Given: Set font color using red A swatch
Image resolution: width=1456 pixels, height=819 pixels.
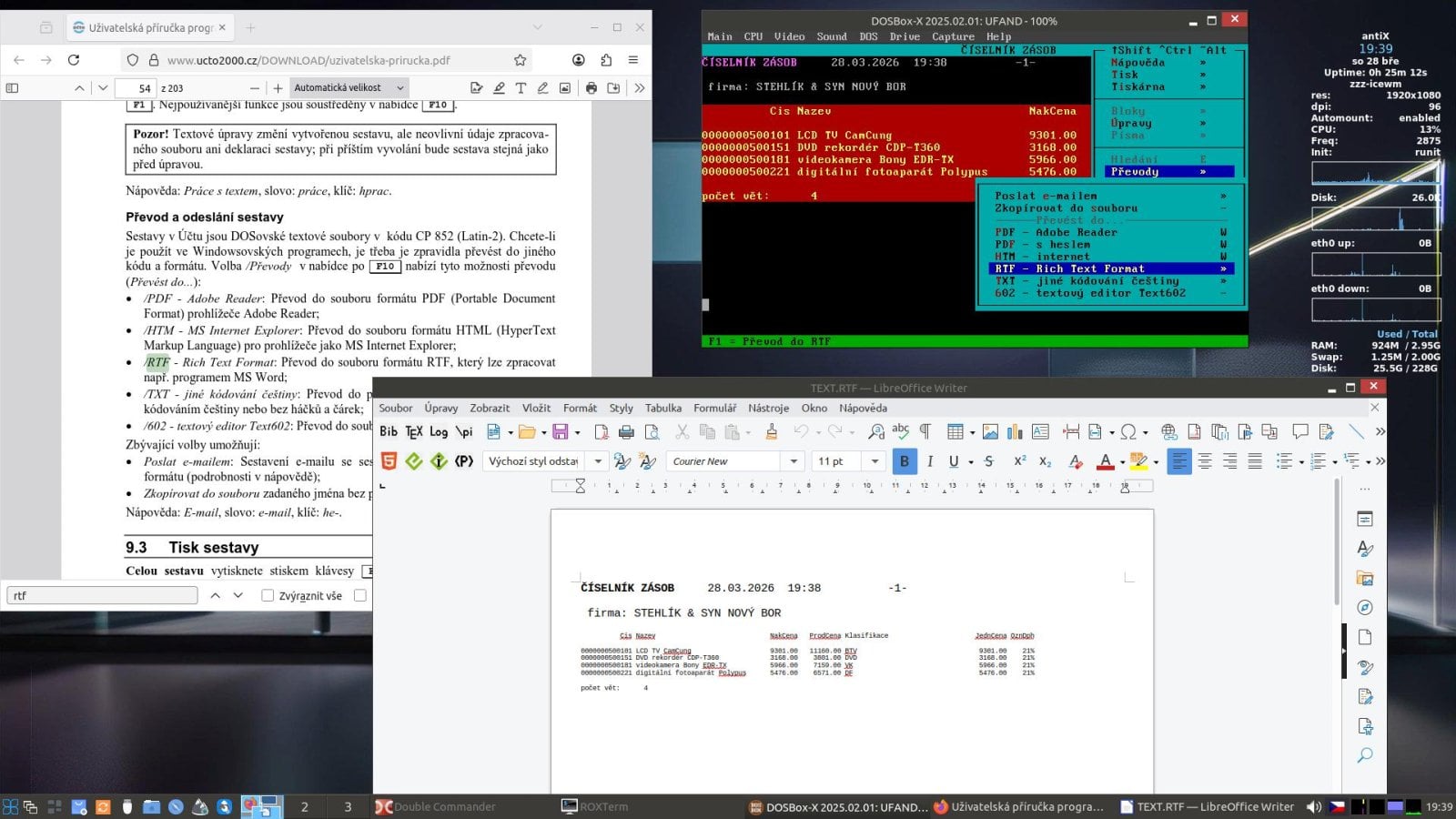Looking at the screenshot, I should (1106, 461).
